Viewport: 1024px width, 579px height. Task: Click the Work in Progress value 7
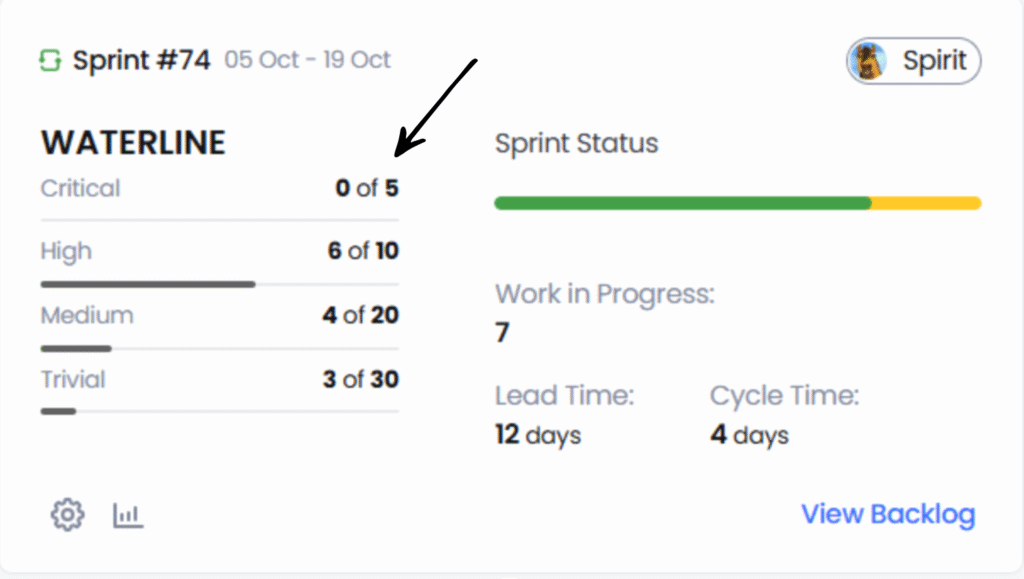point(503,332)
